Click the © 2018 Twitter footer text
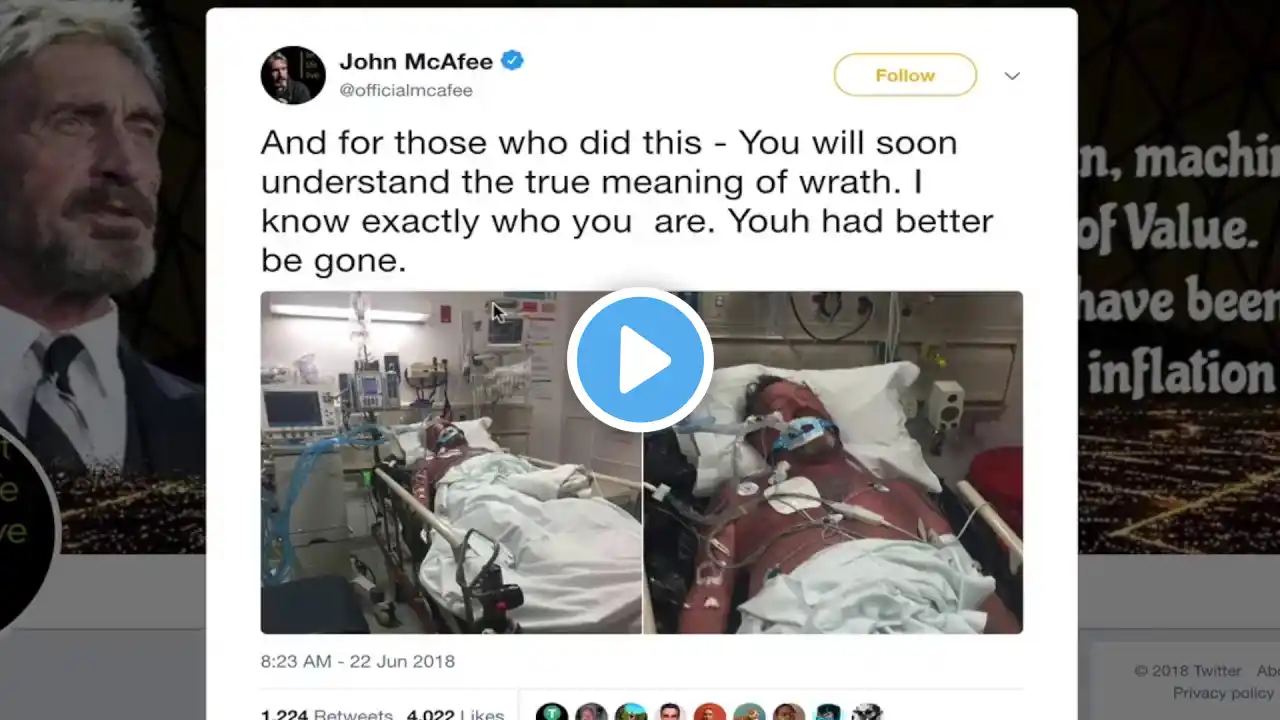Image resolution: width=1280 pixels, height=720 pixels. [x=1188, y=671]
